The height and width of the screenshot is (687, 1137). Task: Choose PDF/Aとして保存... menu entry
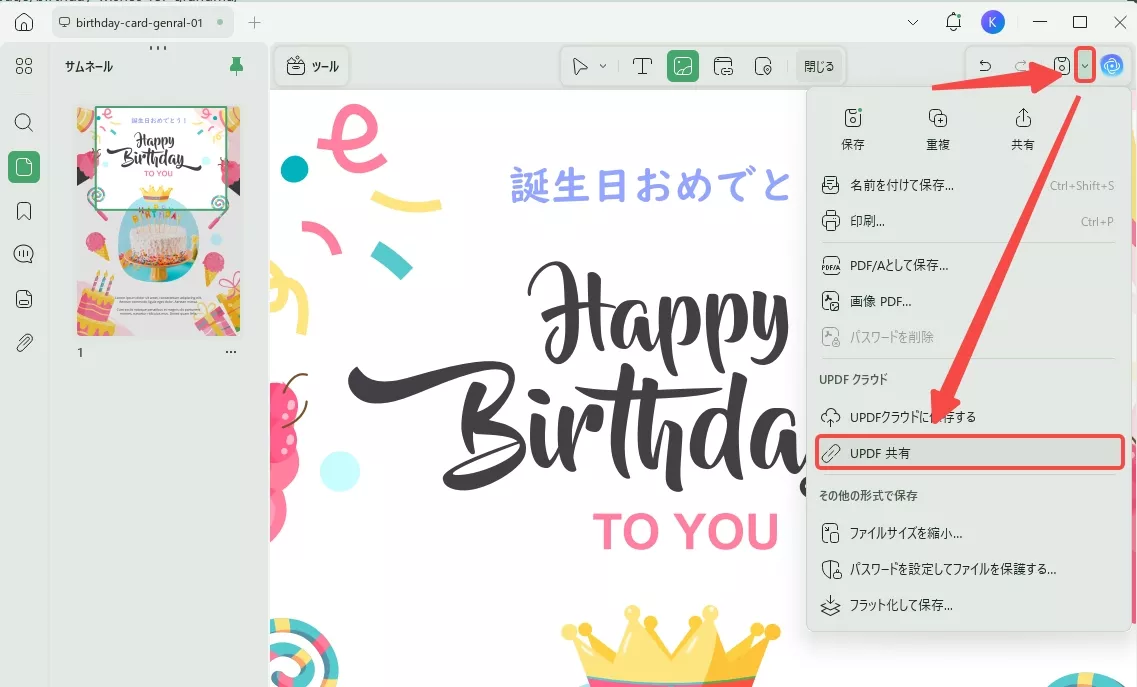coord(969,265)
